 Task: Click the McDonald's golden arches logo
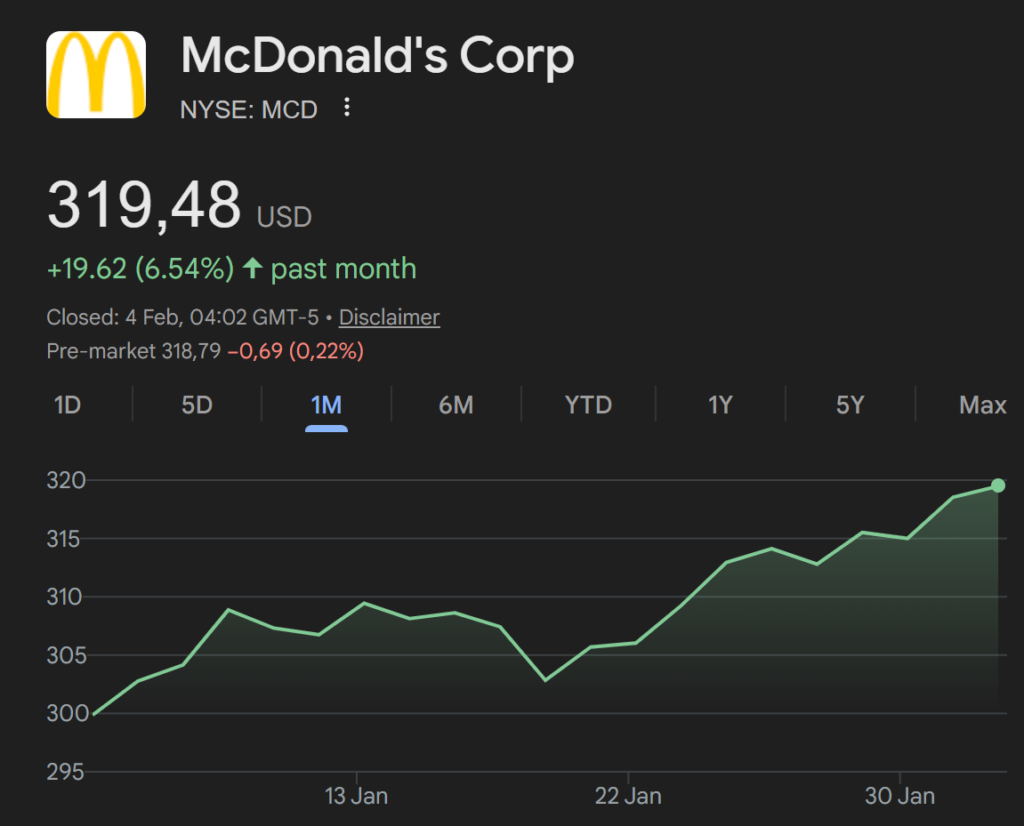[x=95, y=74]
